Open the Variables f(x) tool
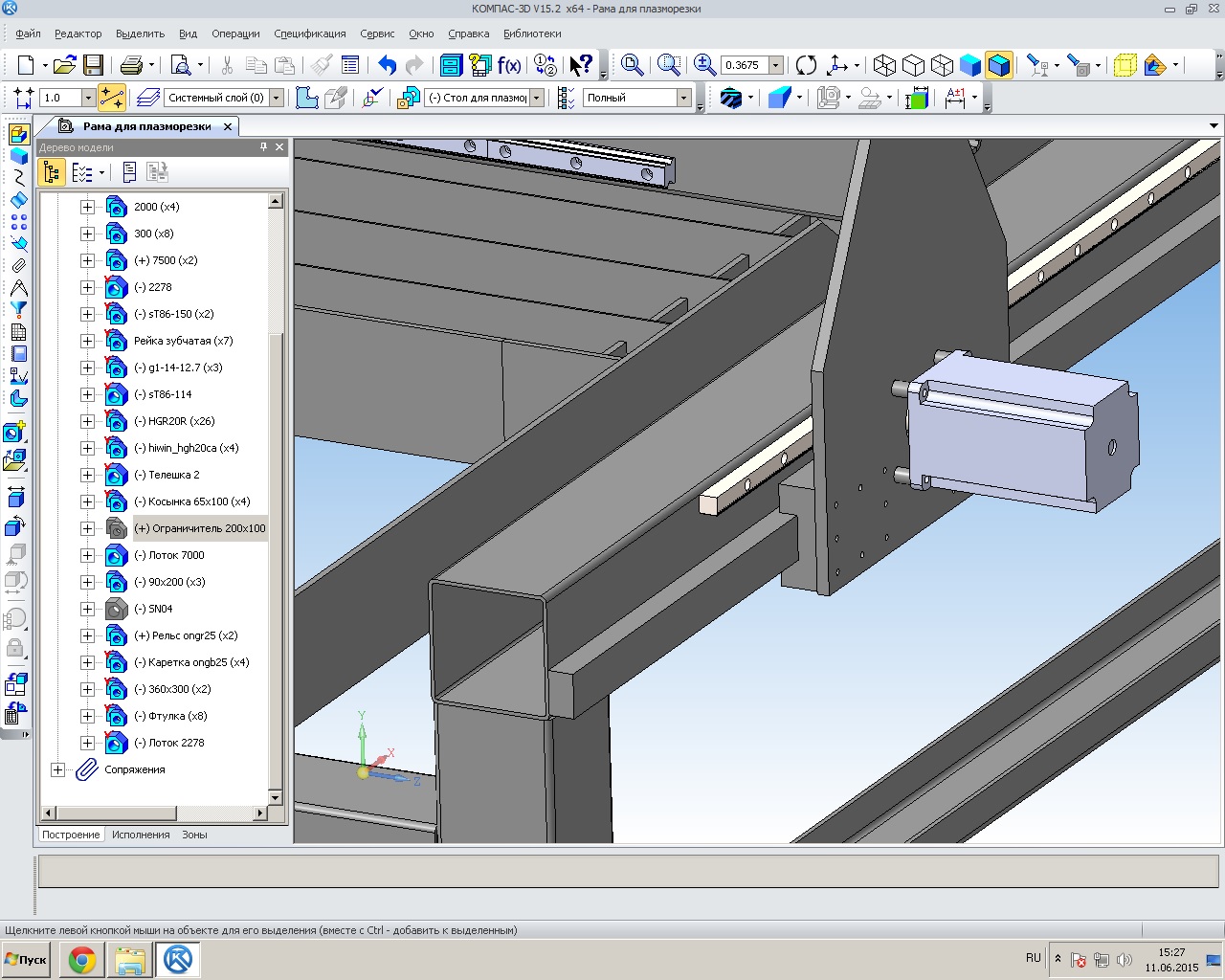Screen dimensions: 1225x980 pyautogui.click(x=509, y=65)
